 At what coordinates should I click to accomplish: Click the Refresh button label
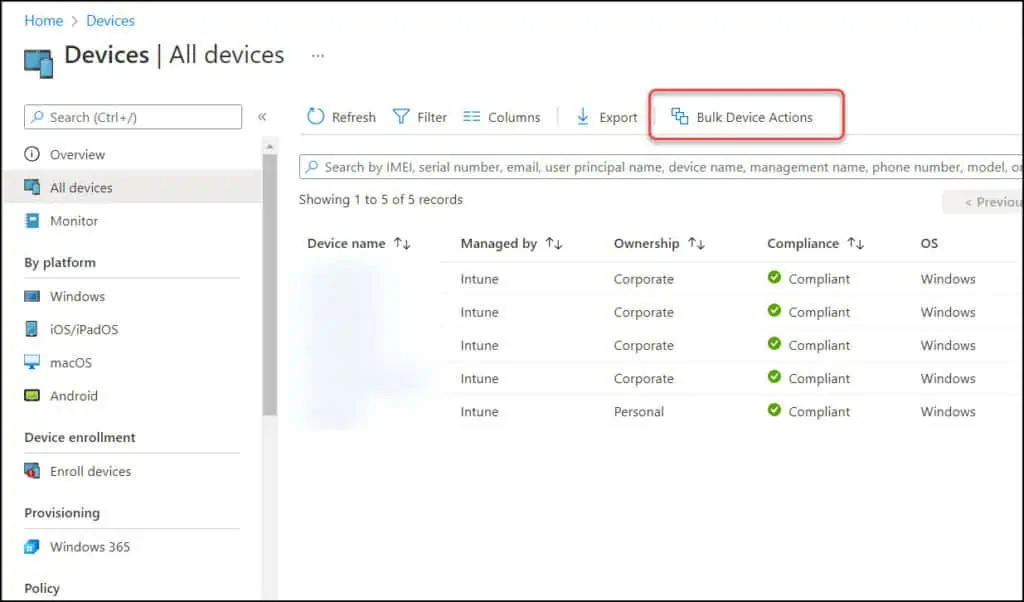(x=353, y=118)
